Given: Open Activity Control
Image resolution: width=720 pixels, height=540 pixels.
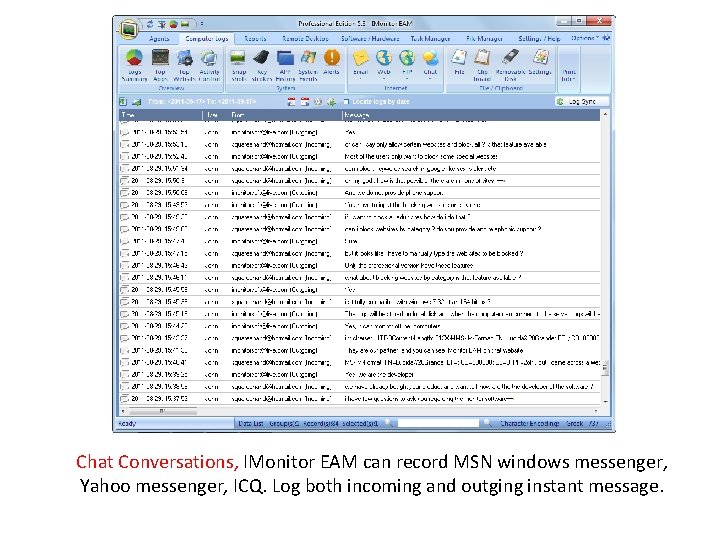Looking at the screenshot, I should coord(209,65).
